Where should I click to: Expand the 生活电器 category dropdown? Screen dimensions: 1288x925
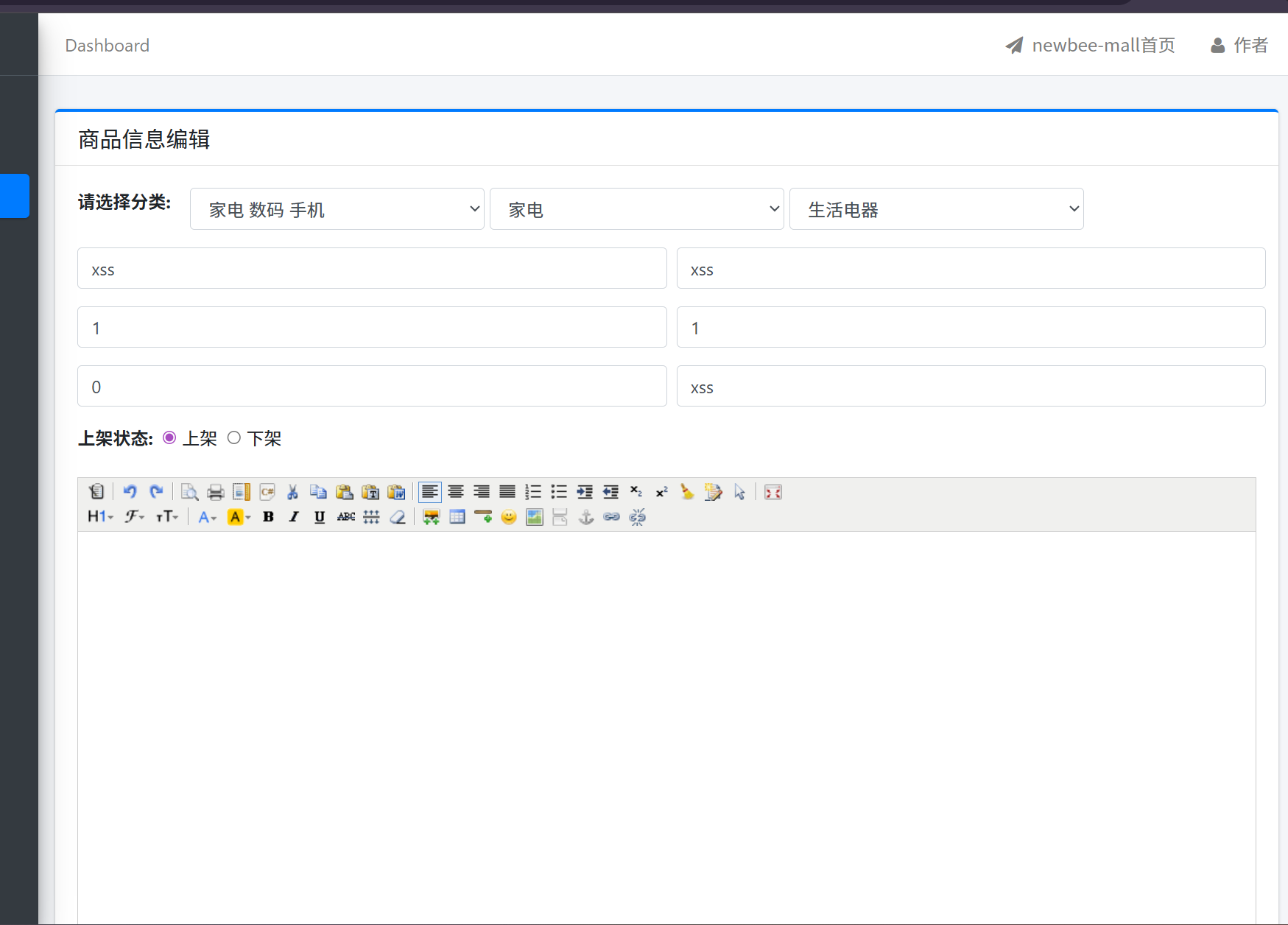point(936,209)
